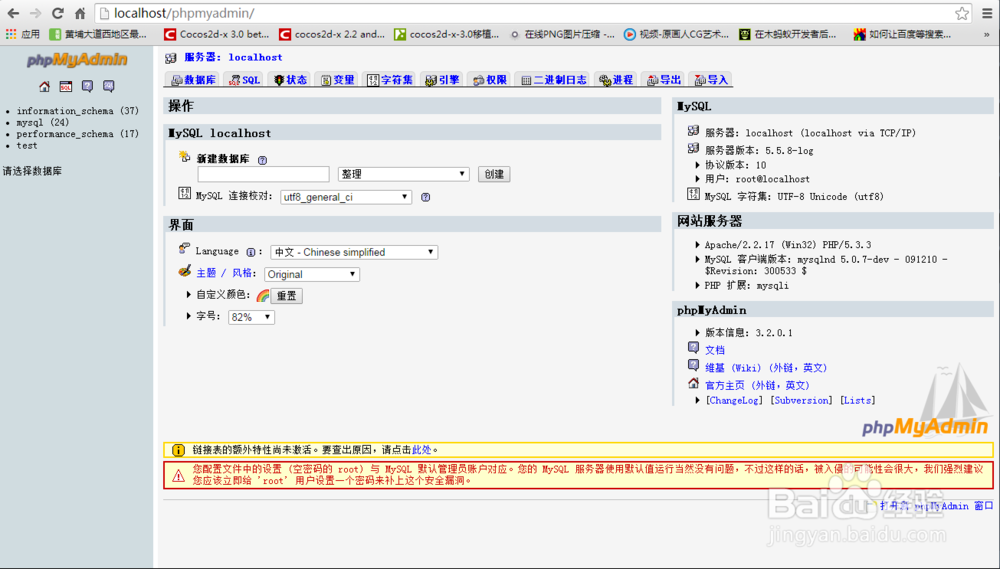Open the 主题 theme link
The height and width of the screenshot is (569, 1000).
206,273
